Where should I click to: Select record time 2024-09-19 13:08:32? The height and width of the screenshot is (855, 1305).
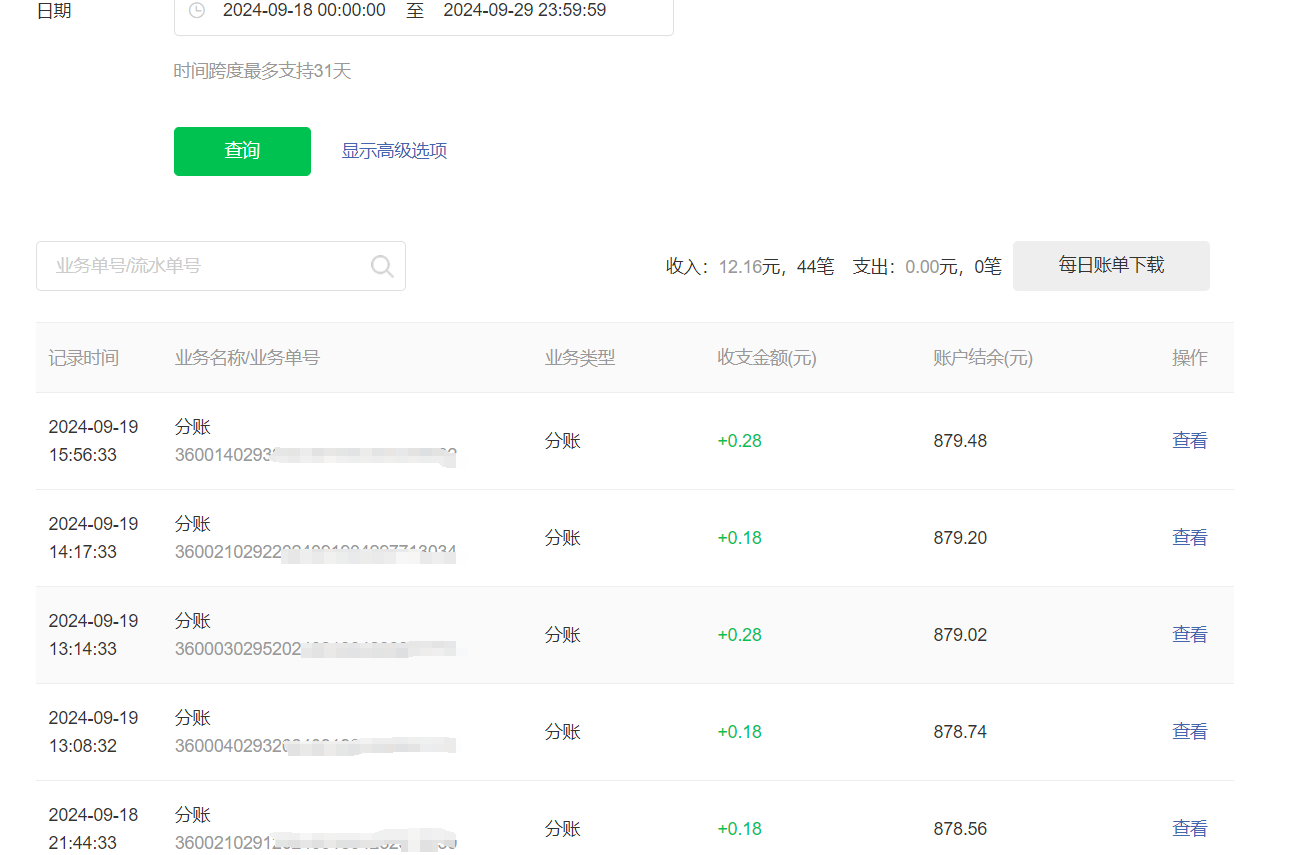[93, 732]
